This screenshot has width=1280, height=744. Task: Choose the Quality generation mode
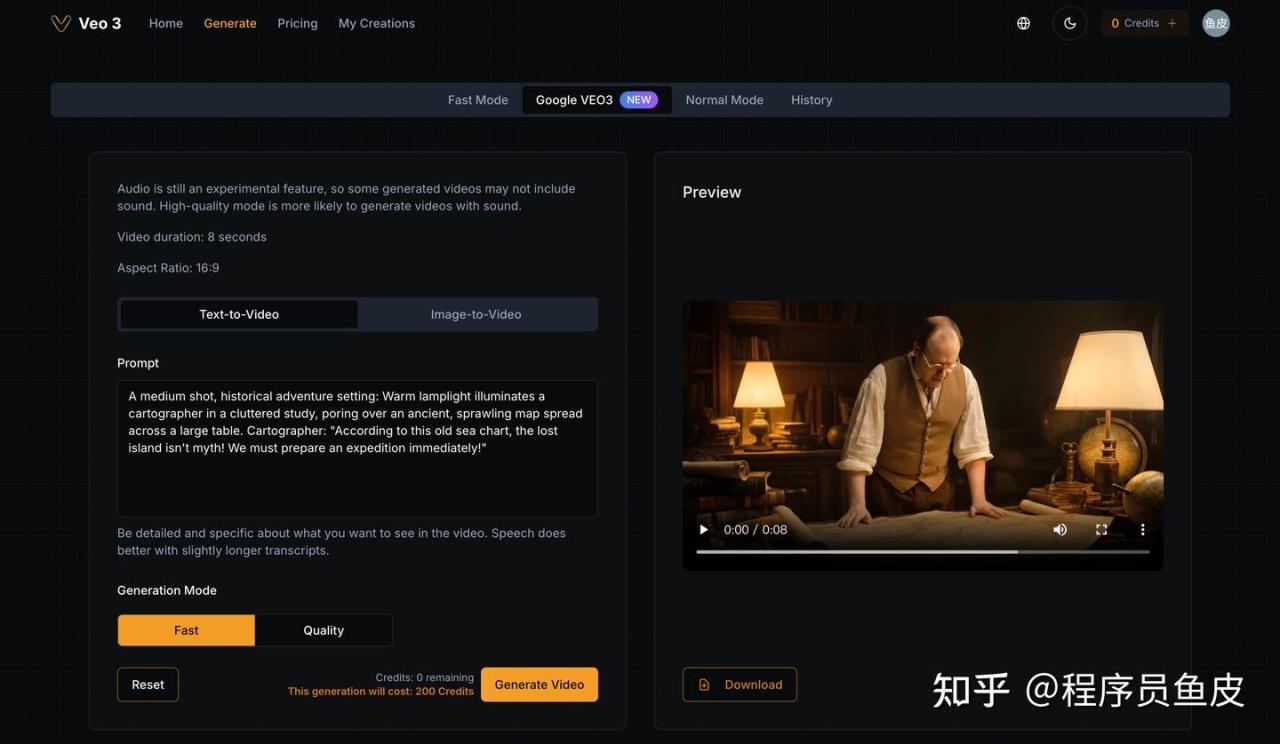pos(323,630)
